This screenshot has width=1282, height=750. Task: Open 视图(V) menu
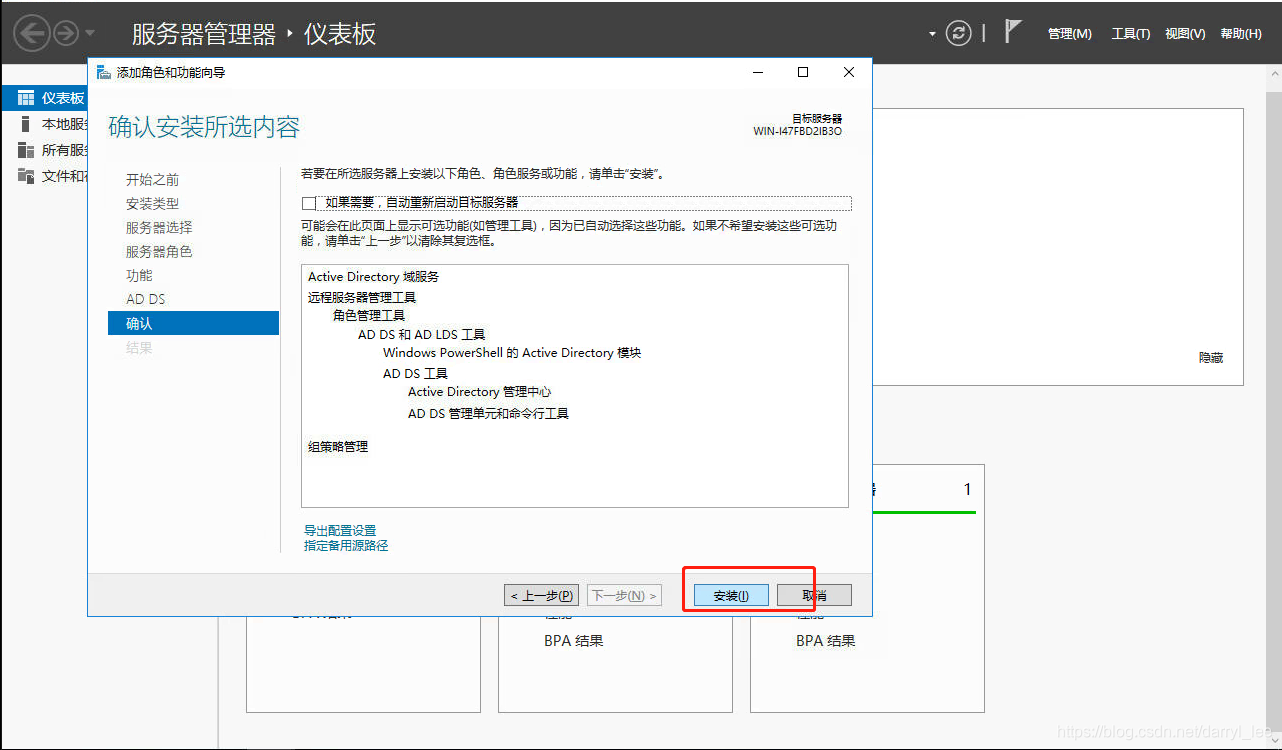click(x=1185, y=34)
